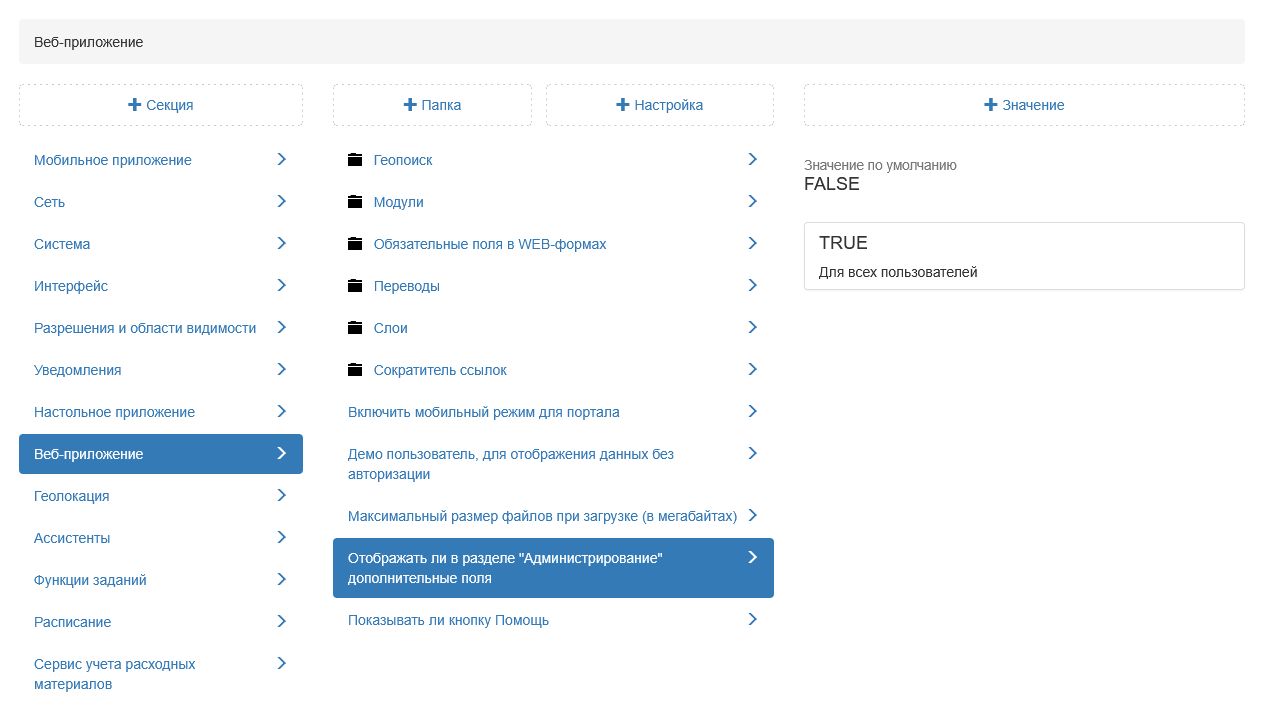Click the folder icon next to Сократитель ссылок
Image resolution: width=1264 pixels, height=726 pixels.
(x=355, y=370)
